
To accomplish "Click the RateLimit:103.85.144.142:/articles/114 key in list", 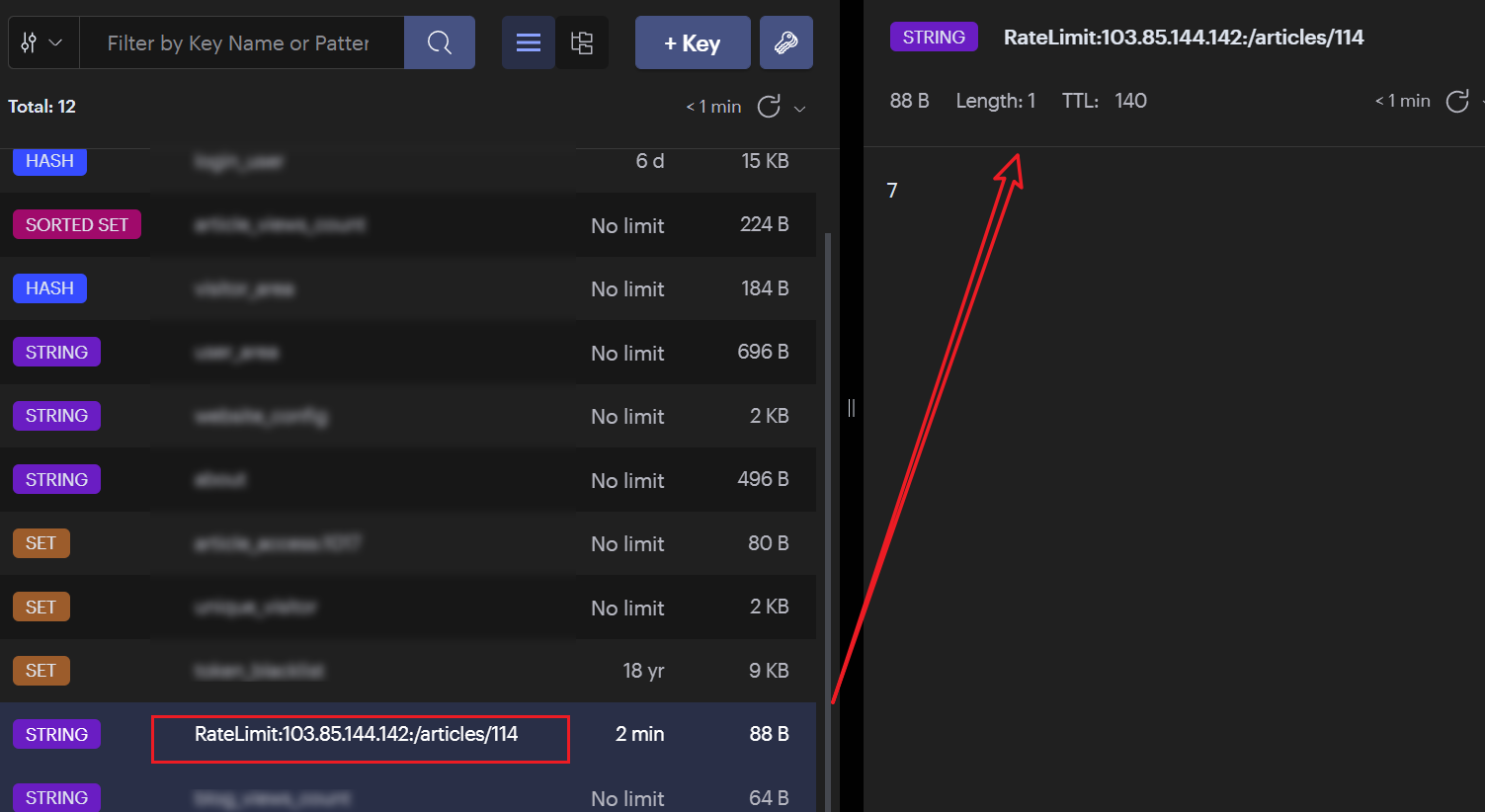I will 356,734.
